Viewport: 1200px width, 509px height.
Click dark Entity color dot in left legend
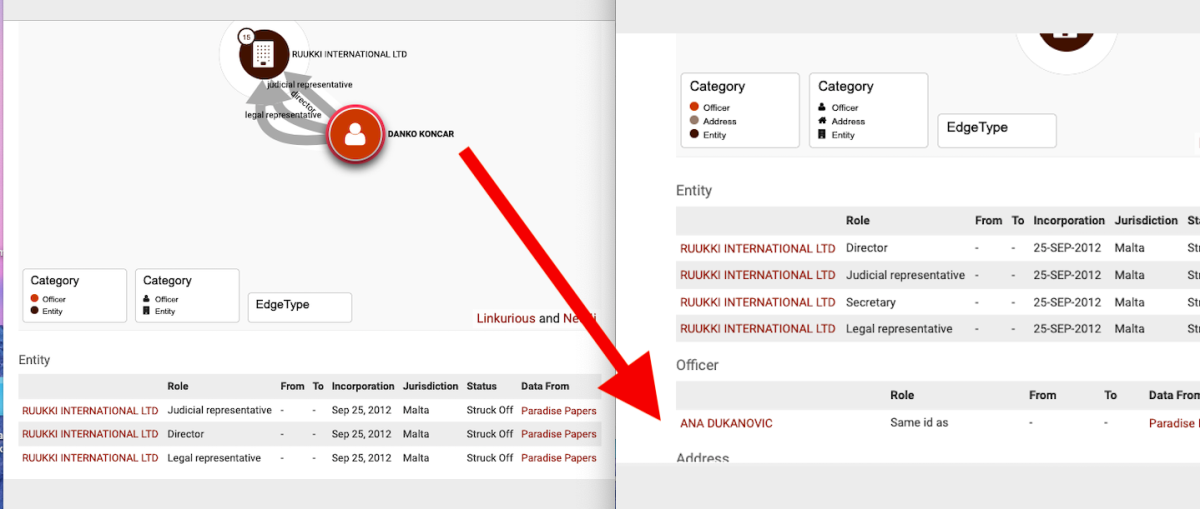(35, 311)
